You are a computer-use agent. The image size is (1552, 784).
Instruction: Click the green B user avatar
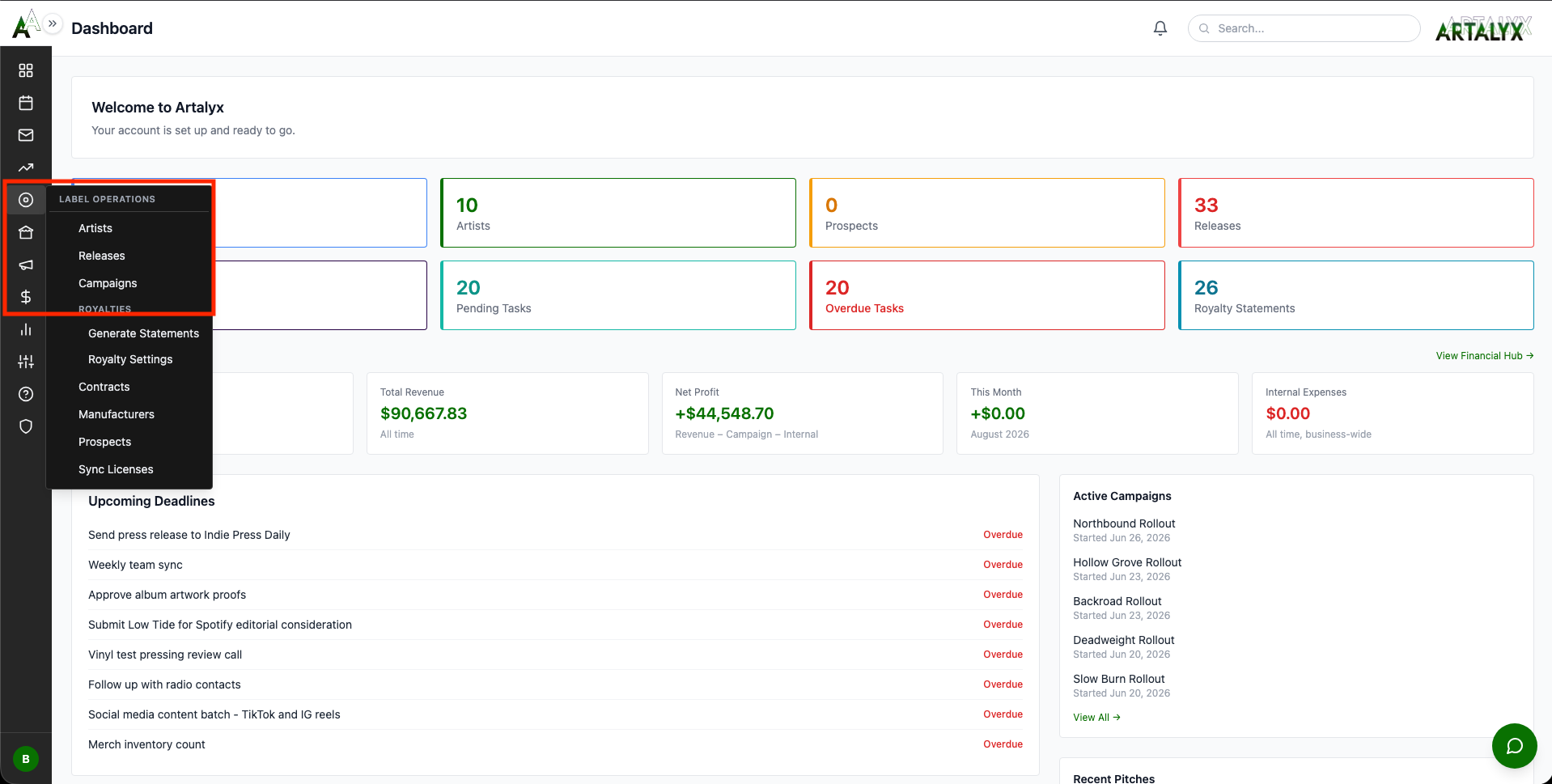26,759
